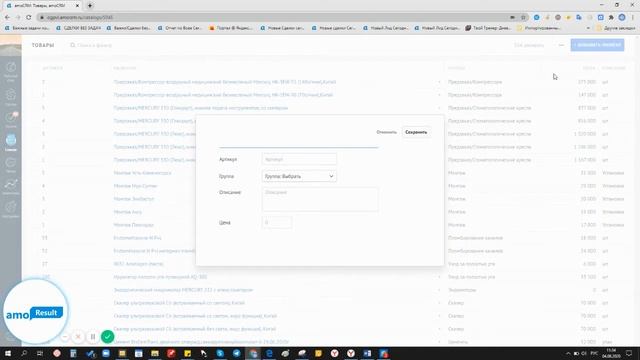Open Windows taskbar search

[24, 353]
